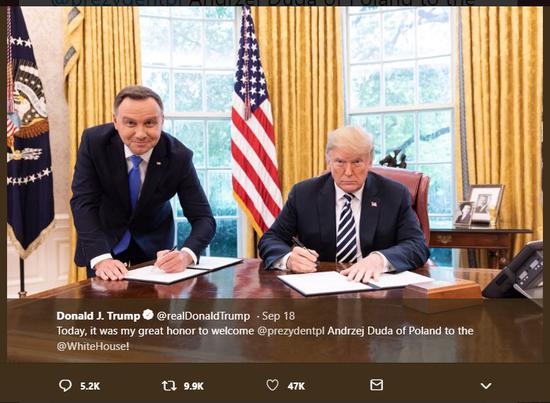Open the Donald J. Trump display name
Image resolution: width=550 pixels, height=403 pixels.
point(98,316)
